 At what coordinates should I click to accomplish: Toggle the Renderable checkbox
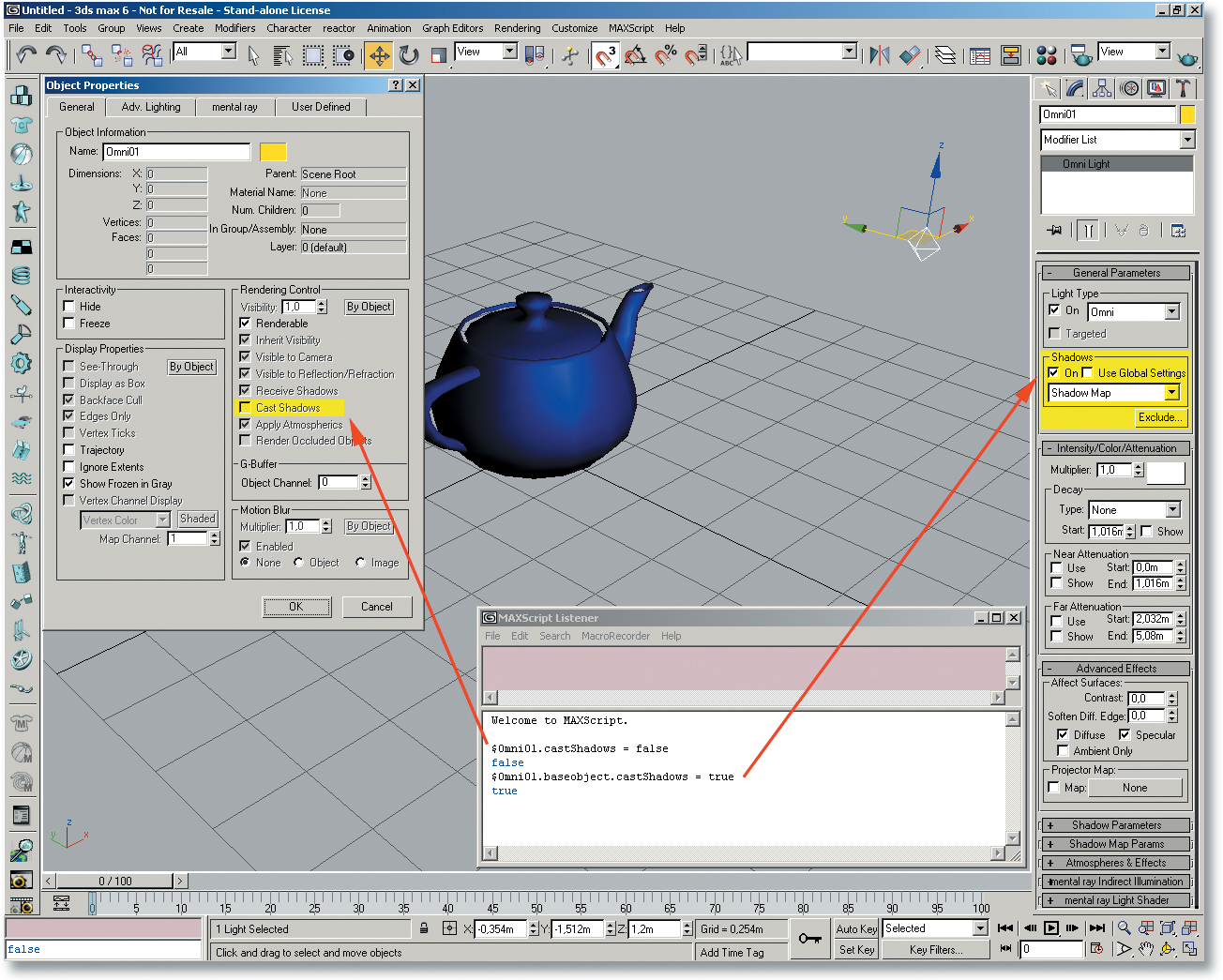click(245, 323)
